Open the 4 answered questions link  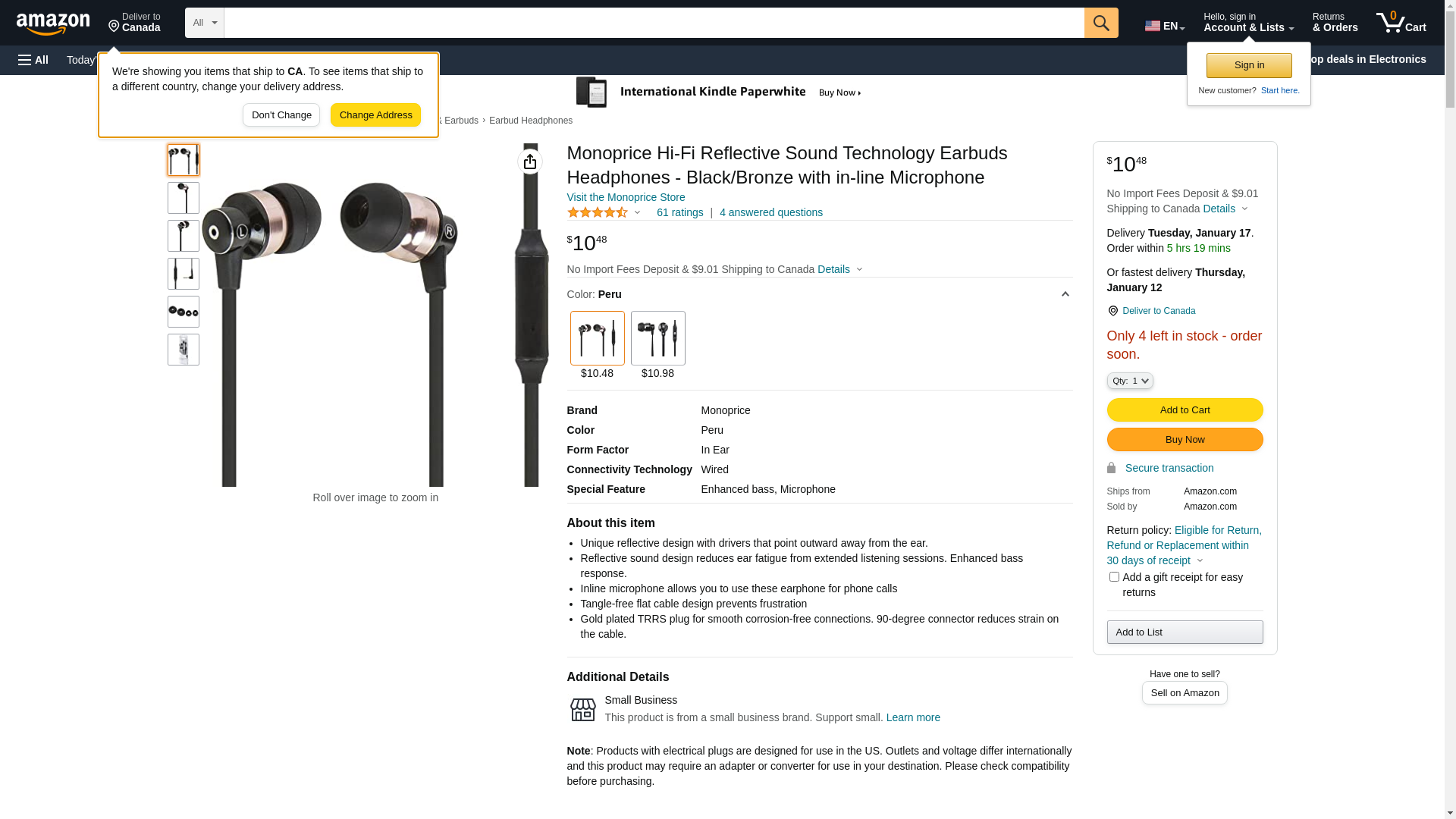point(770,213)
